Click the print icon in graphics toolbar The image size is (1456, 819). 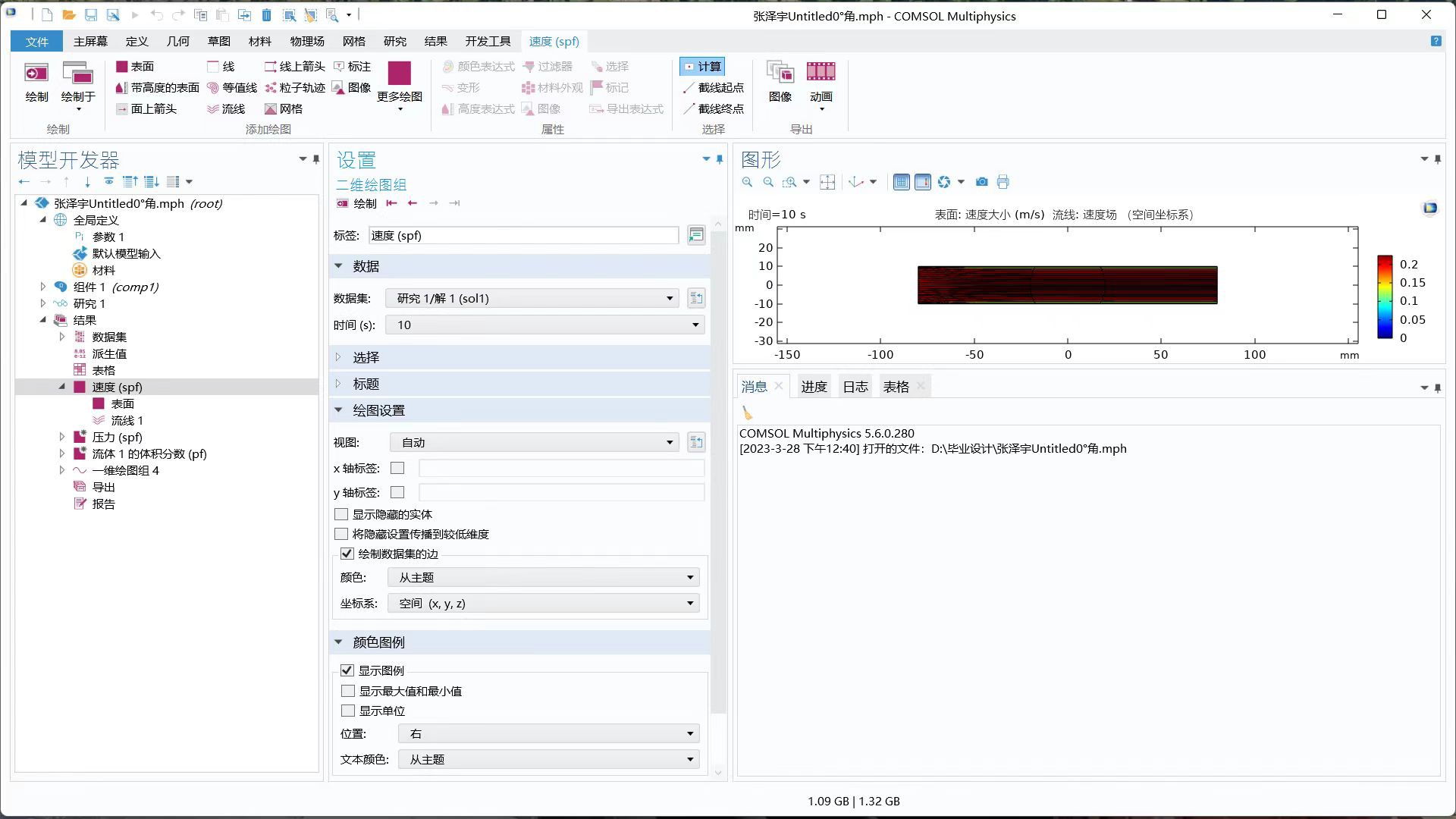[1003, 182]
